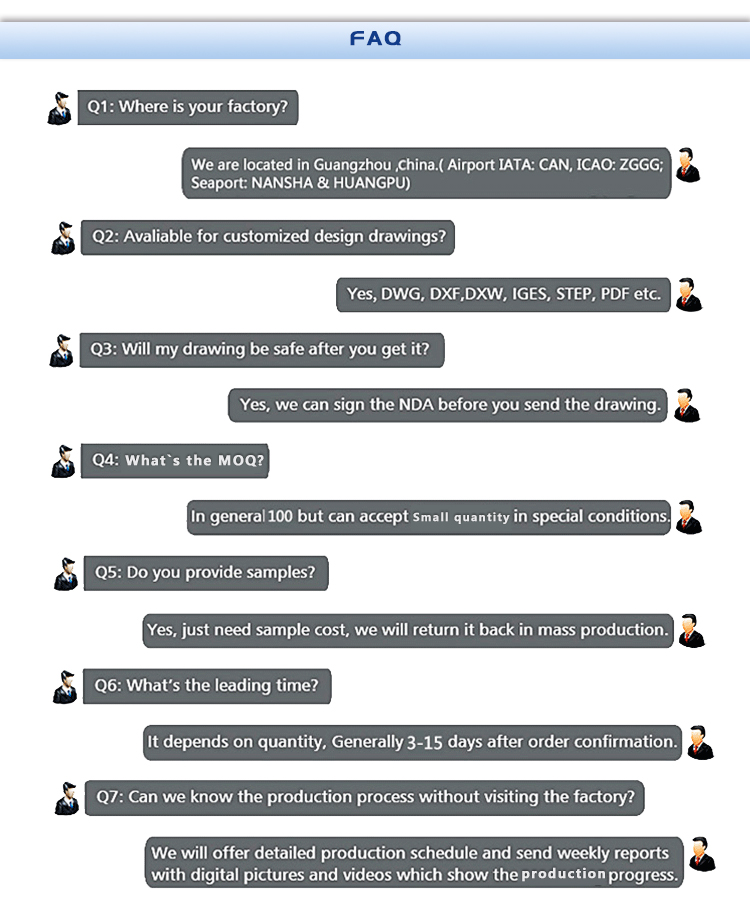Click the answer about signing the NDA
750x909 pixels.
pyautogui.click(x=449, y=405)
